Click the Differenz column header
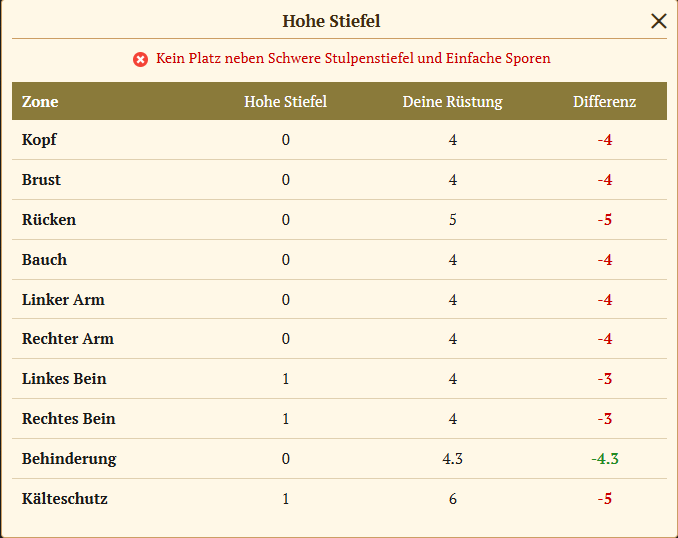The height and width of the screenshot is (538, 678). [604, 102]
